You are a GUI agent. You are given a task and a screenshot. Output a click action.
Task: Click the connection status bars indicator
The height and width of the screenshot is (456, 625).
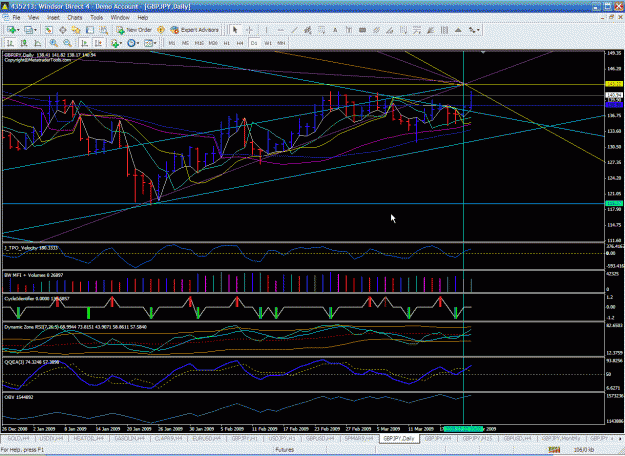[554, 450]
